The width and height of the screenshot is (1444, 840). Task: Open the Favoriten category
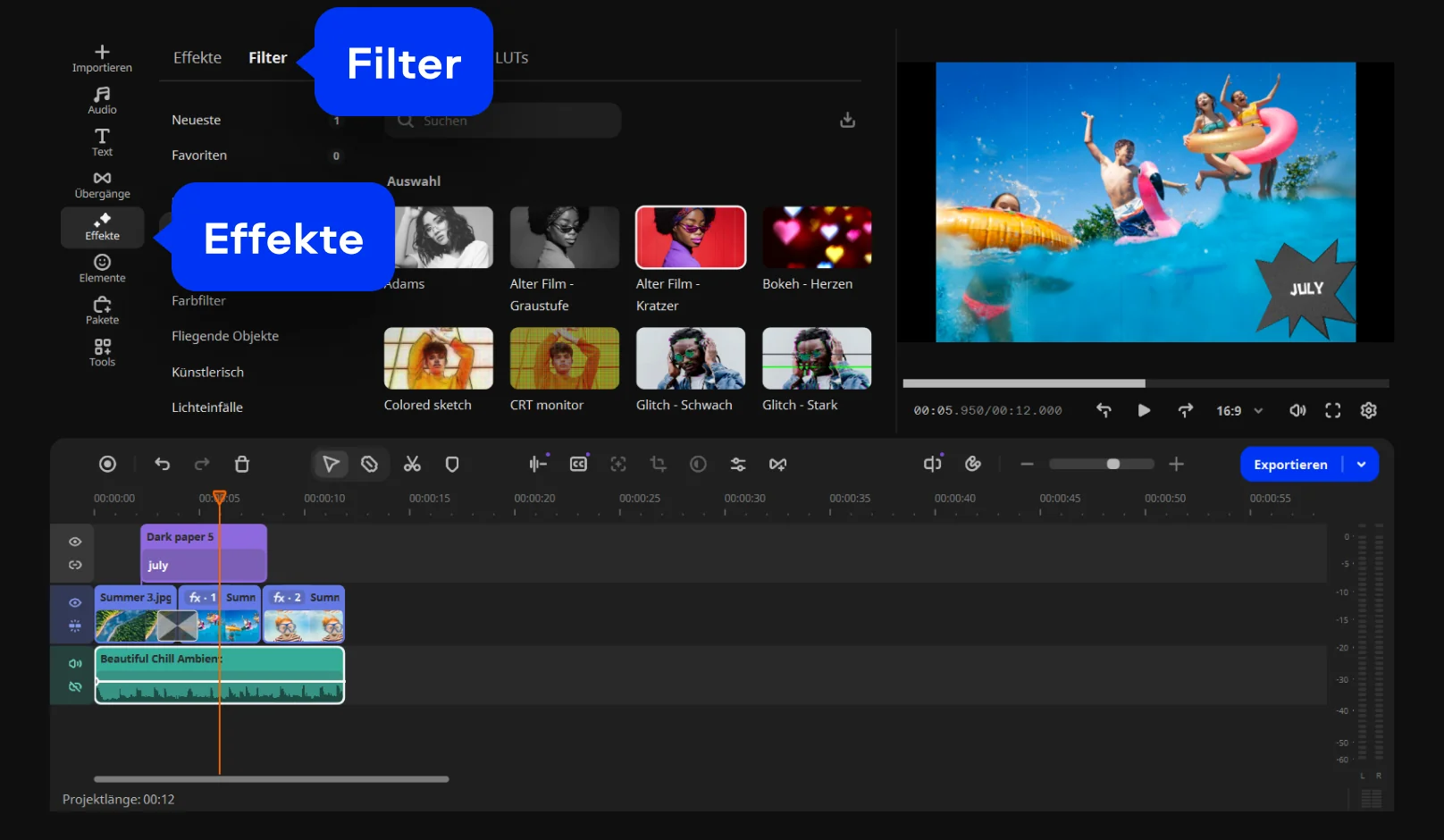pyautogui.click(x=199, y=155)
